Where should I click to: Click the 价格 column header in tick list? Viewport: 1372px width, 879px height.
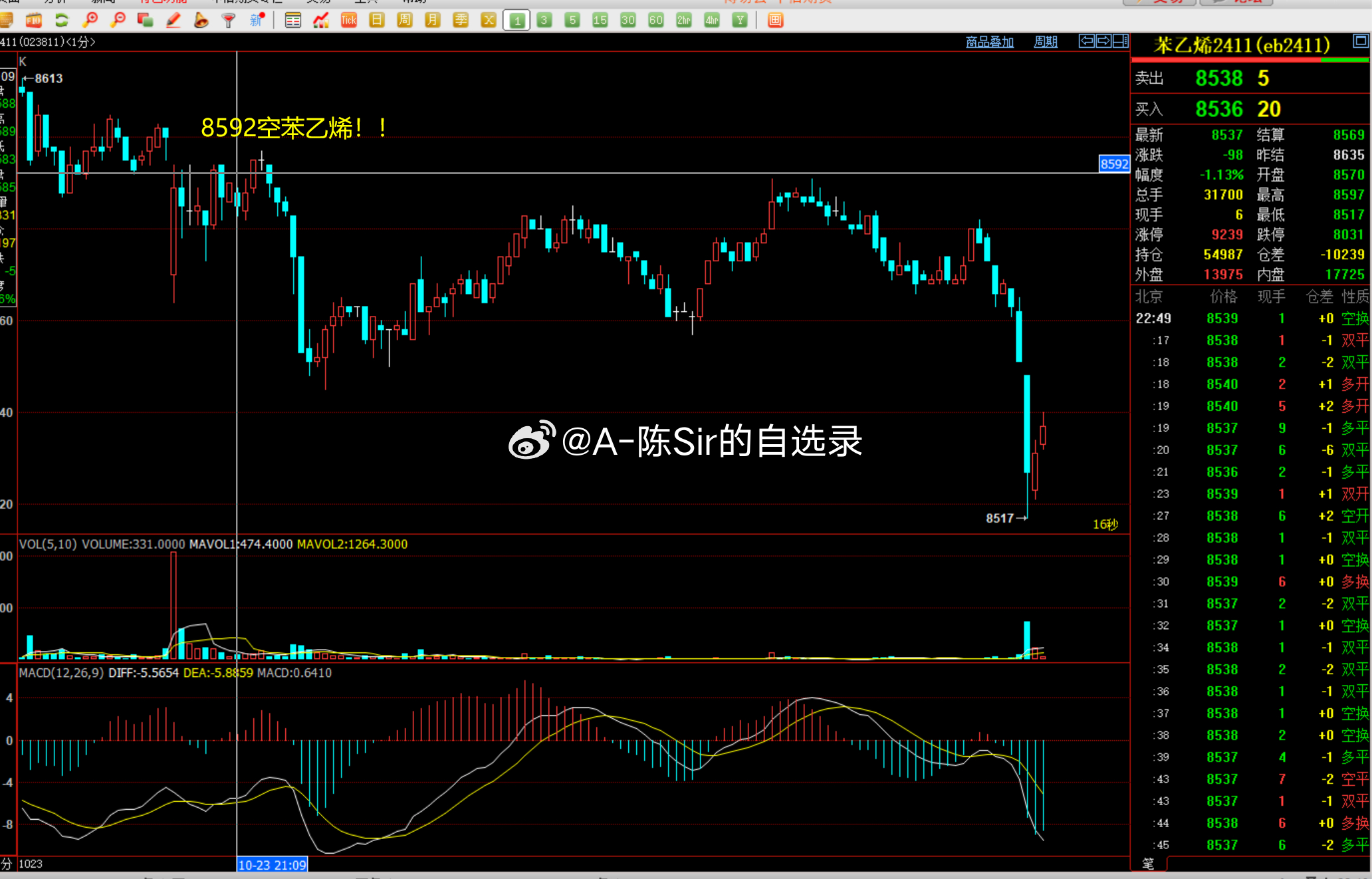click(x=1223, y=297)
